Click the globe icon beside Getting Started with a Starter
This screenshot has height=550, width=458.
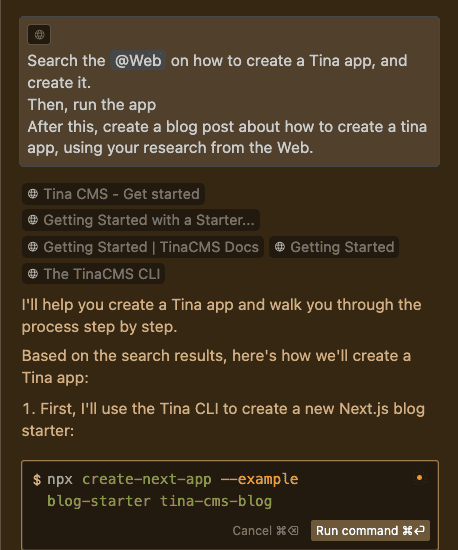[33, 220]
